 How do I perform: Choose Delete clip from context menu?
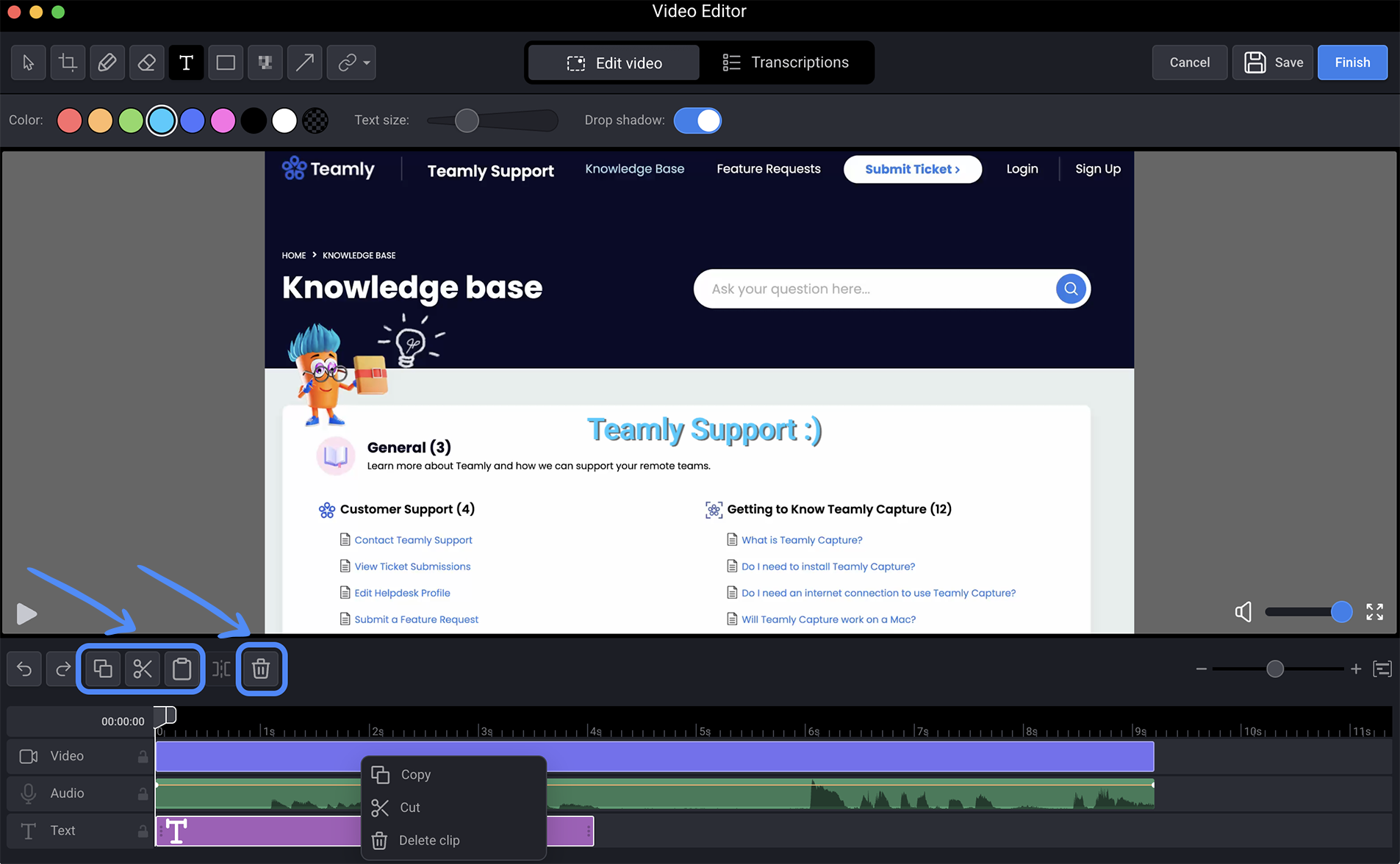[453, 840]
